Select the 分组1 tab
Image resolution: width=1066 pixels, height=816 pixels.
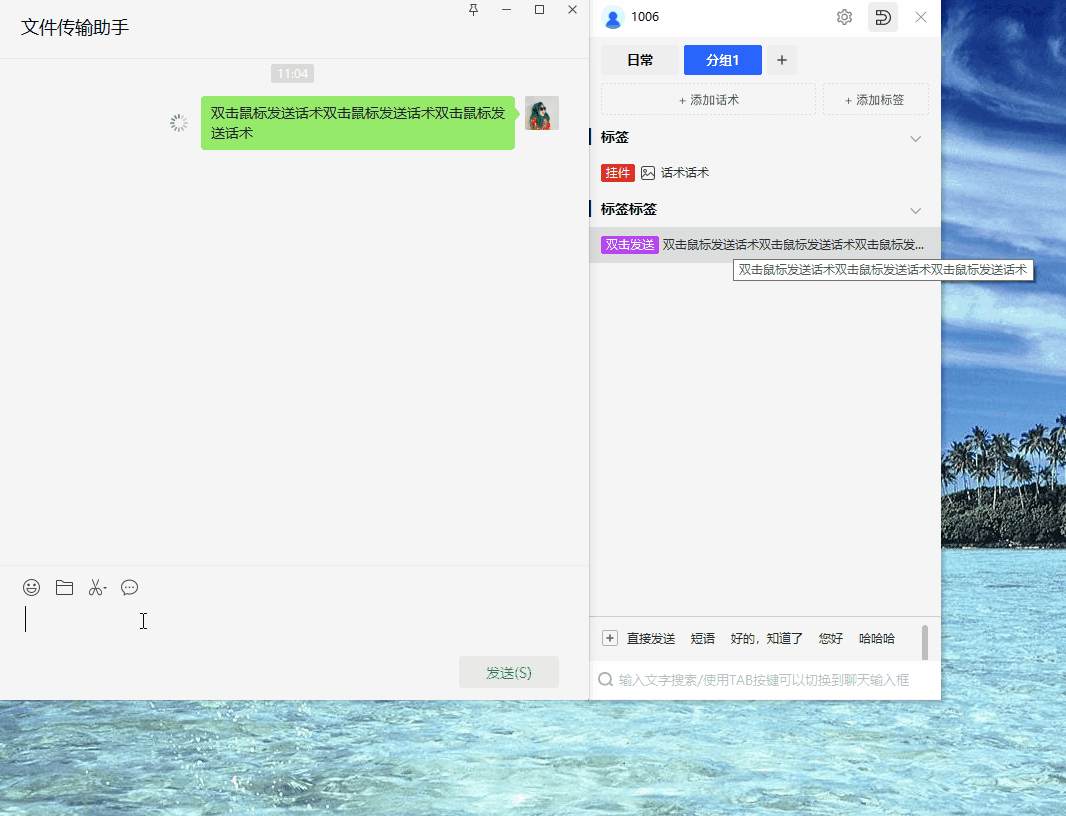pos(722,60)
